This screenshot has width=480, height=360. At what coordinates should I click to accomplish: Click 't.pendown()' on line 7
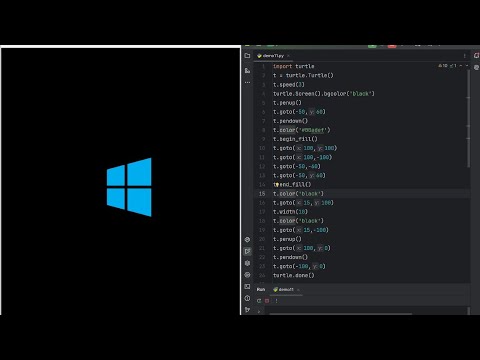coord(290,121)
